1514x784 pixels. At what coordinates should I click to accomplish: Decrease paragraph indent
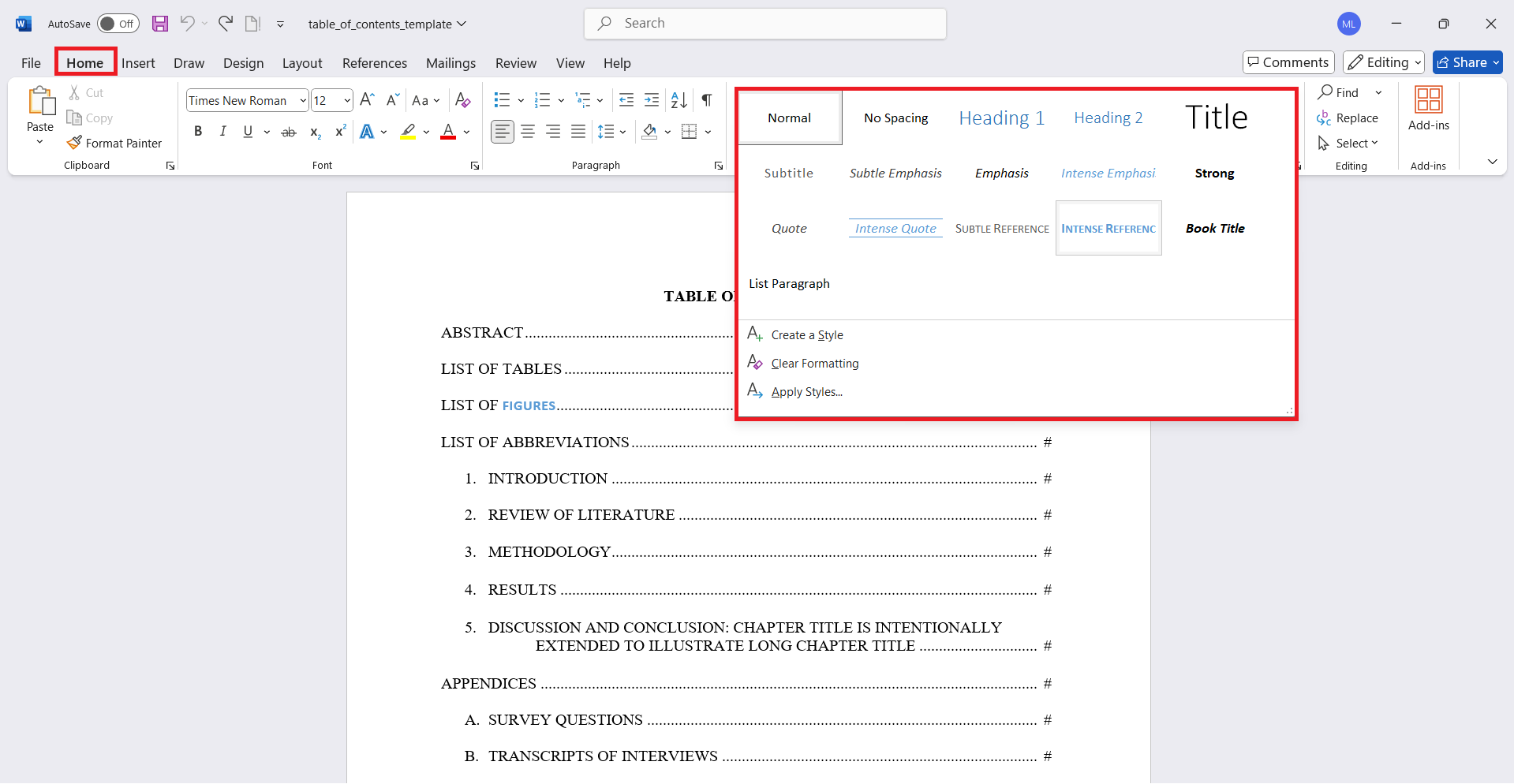pyautogui.click(x=626, y=100)
